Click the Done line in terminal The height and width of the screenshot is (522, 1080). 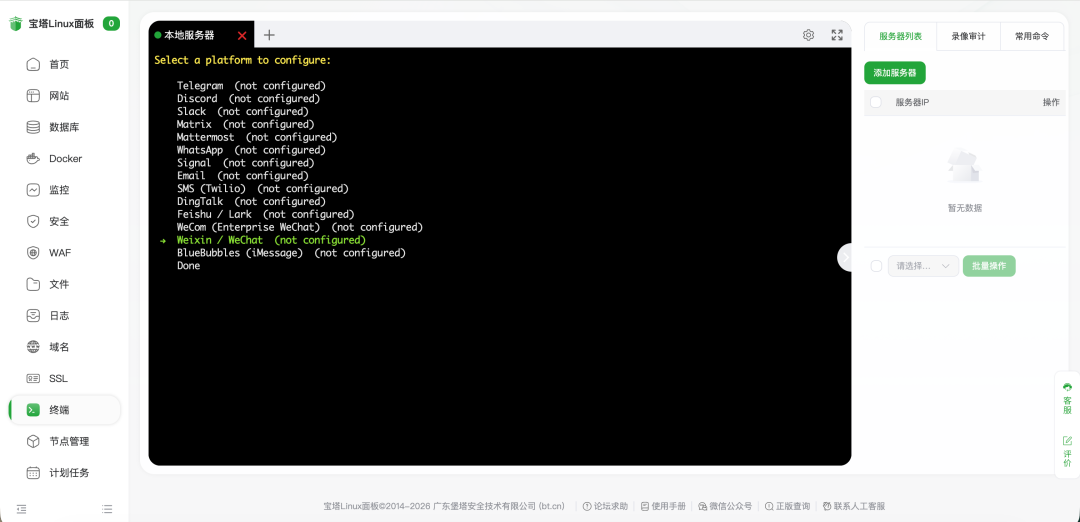tap(189, 266)
